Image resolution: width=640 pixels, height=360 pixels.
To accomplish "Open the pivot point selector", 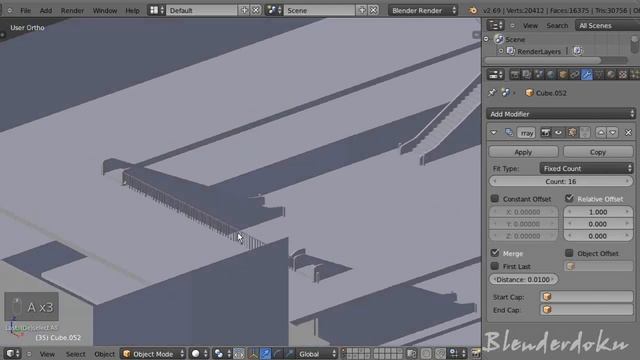I will (222, 353).
